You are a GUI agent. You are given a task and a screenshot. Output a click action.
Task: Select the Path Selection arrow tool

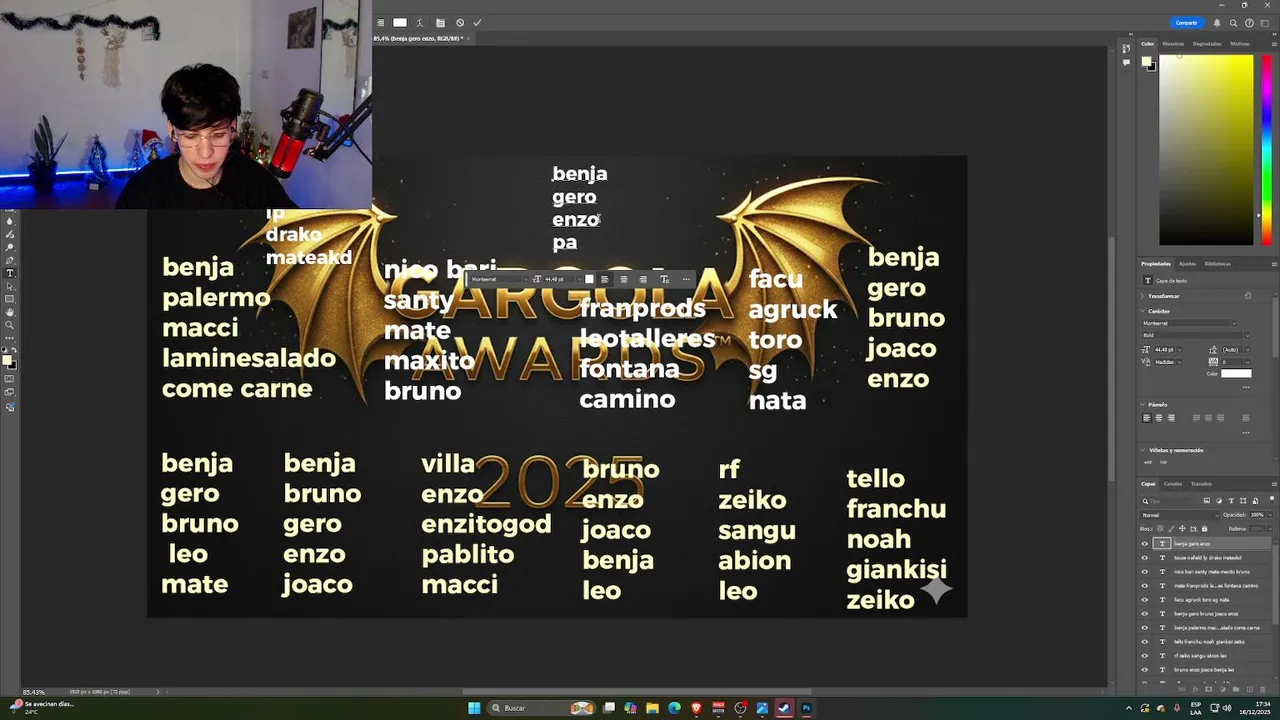(10, 286)
